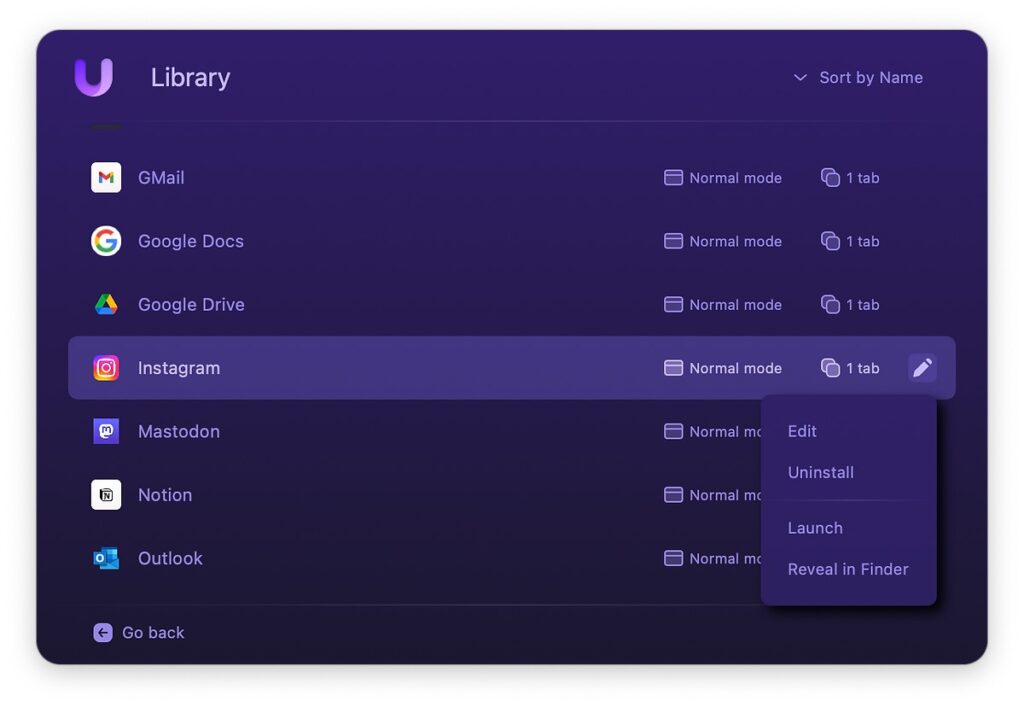Click the chevron beside Sort by Name
The image size is (1024, 707).
pyautogui.click(x=800, y=78)
